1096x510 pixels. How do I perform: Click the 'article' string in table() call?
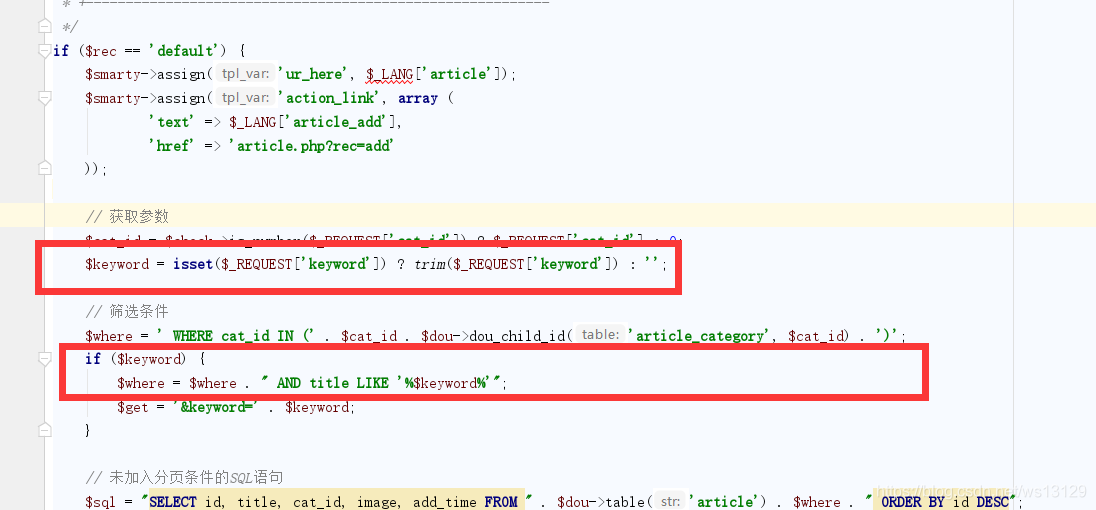point(725,502)
